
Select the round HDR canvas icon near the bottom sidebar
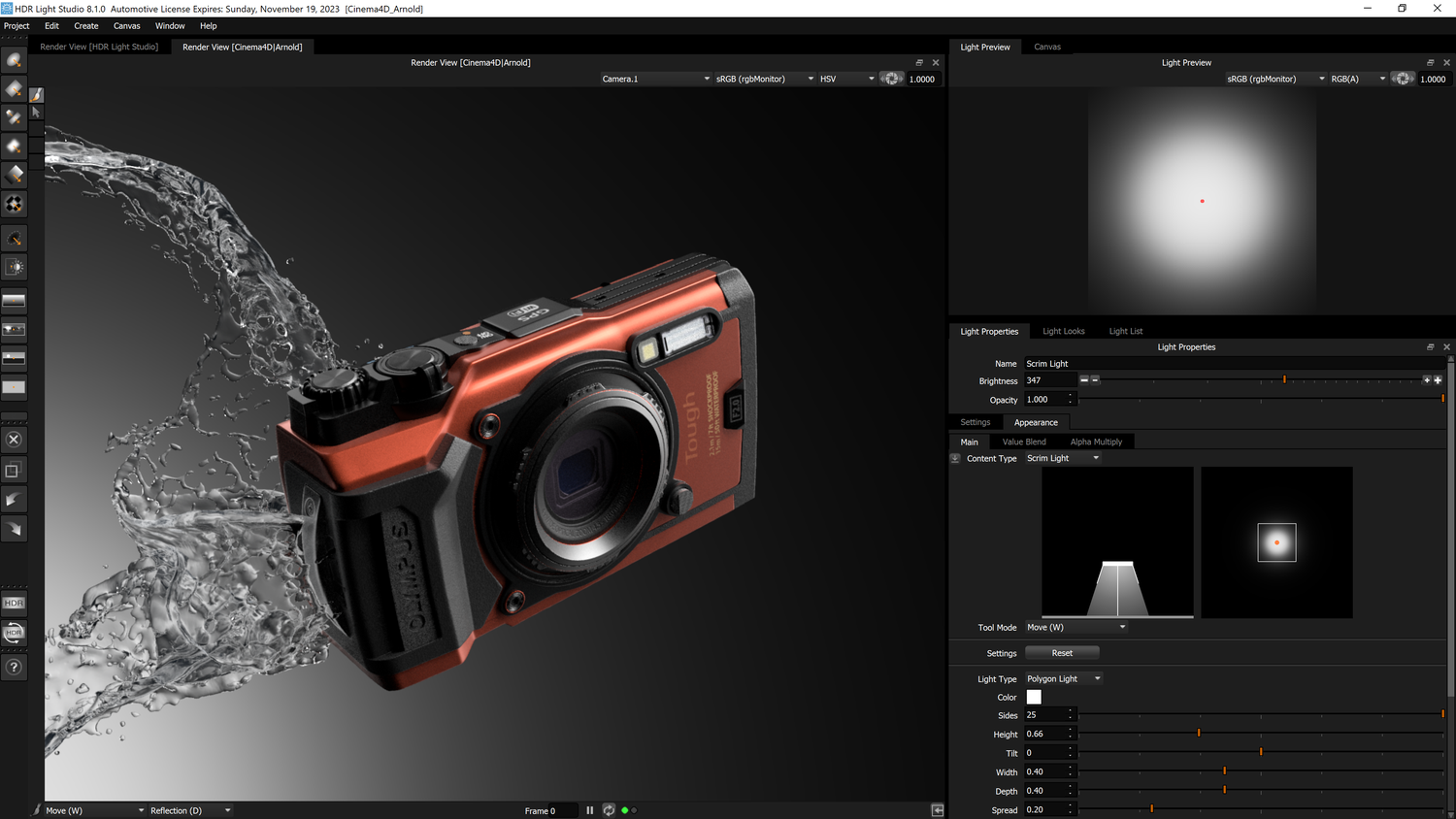point(14,633)
